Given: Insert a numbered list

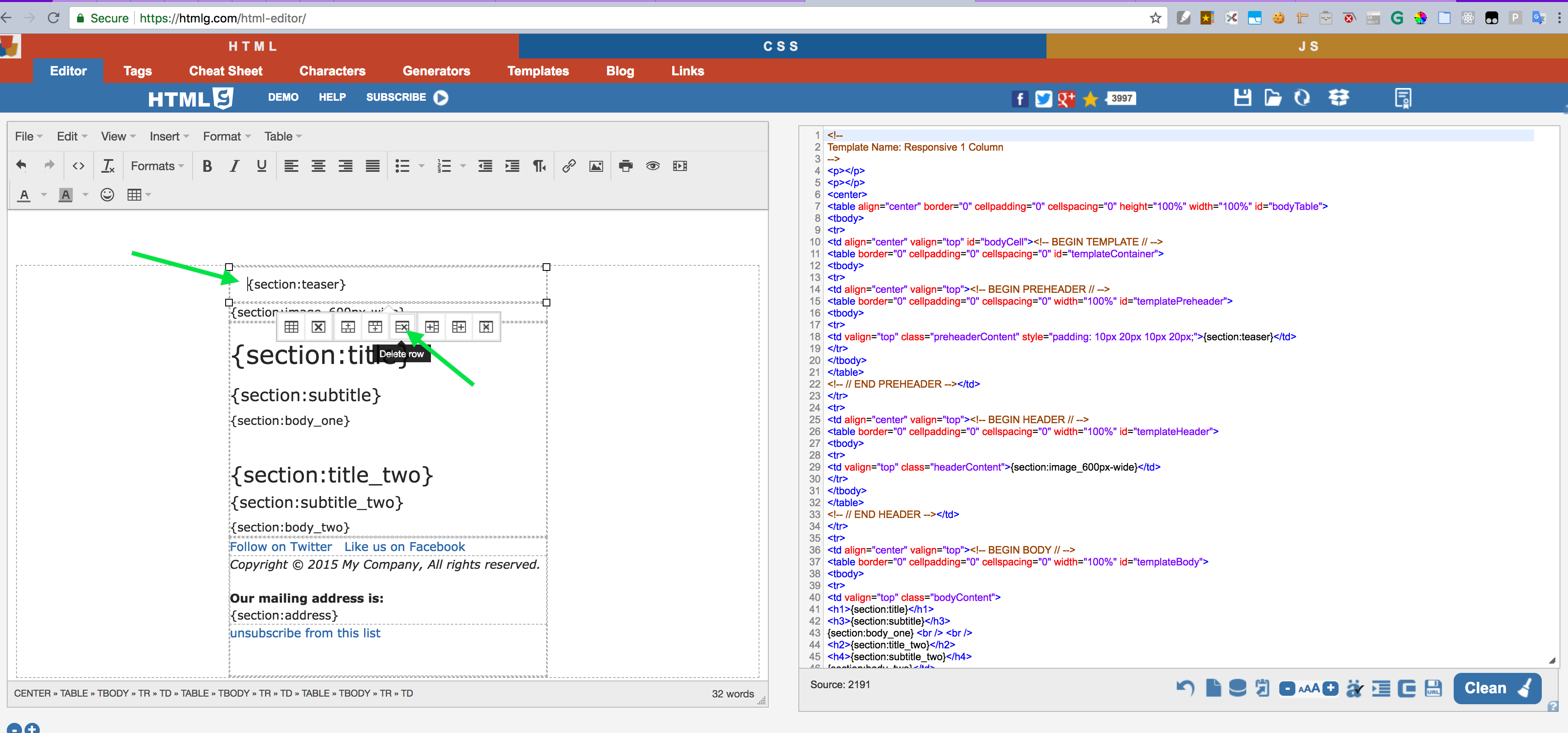Looking at the screenshot, I should [444, 165].
